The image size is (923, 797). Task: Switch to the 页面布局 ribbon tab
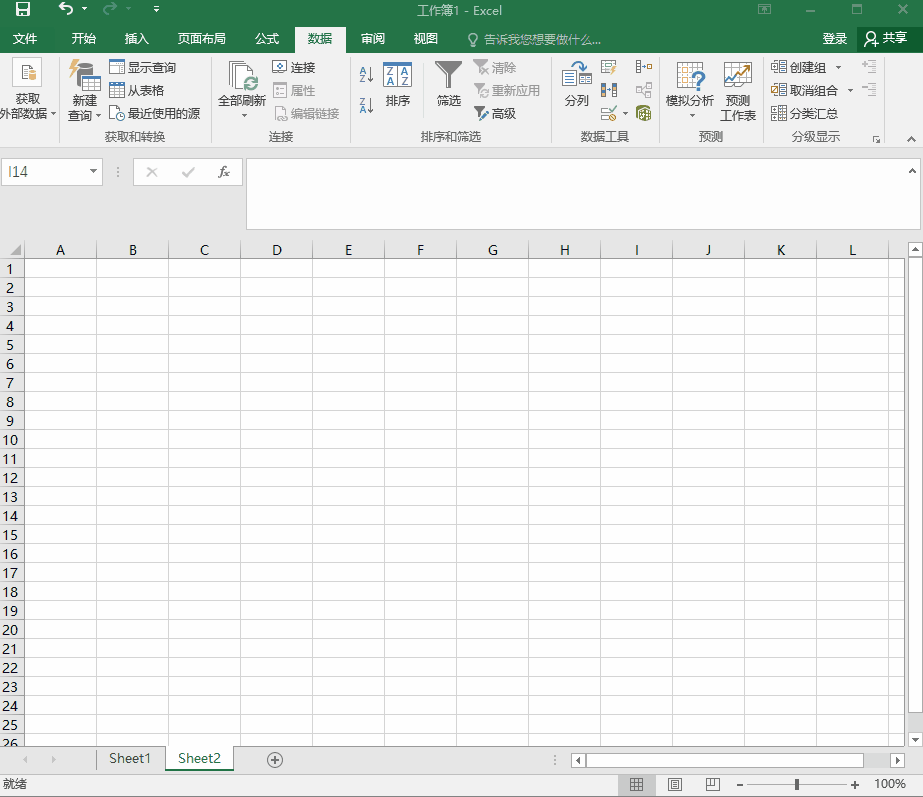(202, 39)
